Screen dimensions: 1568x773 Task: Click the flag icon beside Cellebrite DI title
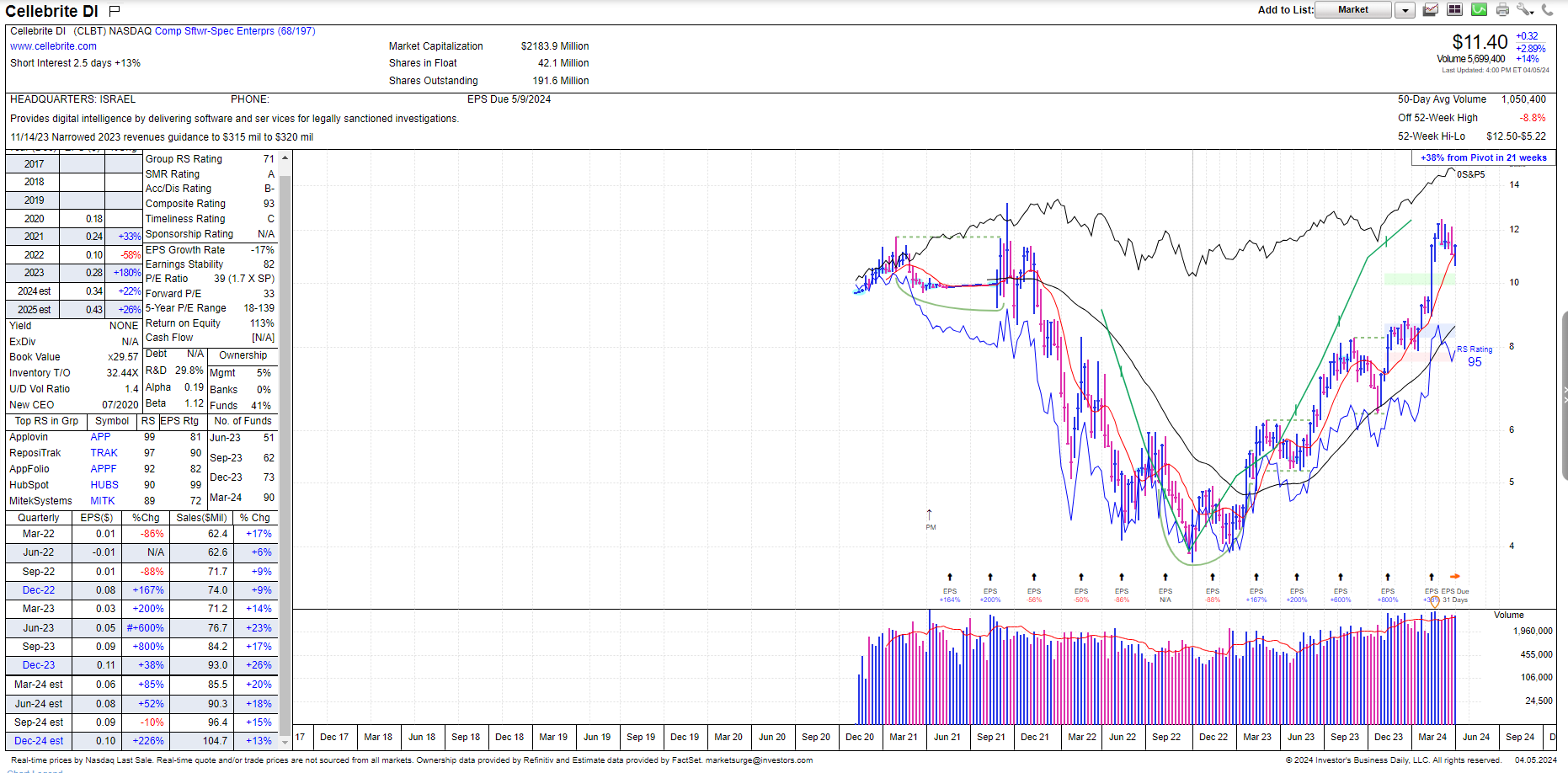tap(115, 11)
